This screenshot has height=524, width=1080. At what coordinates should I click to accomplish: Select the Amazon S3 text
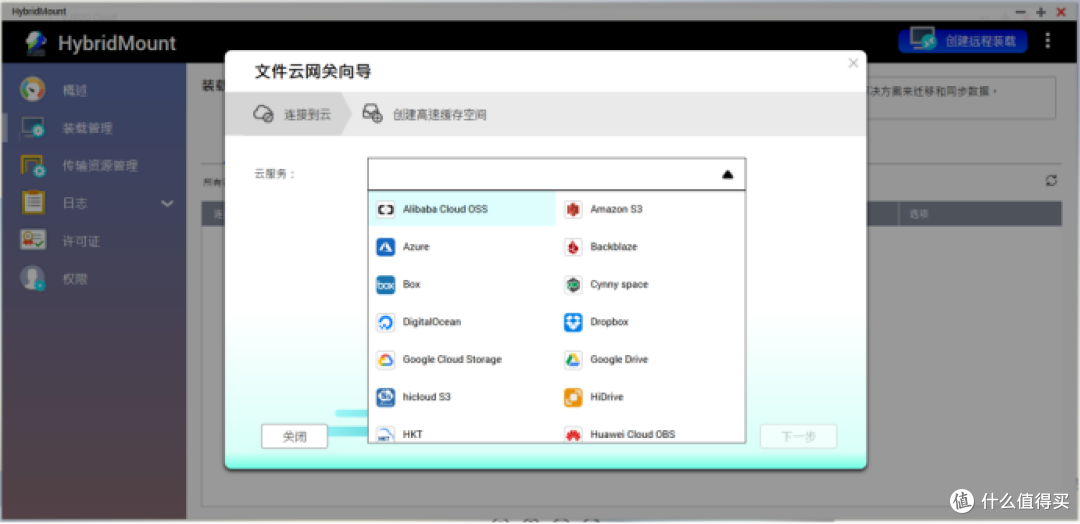[616, 209]
